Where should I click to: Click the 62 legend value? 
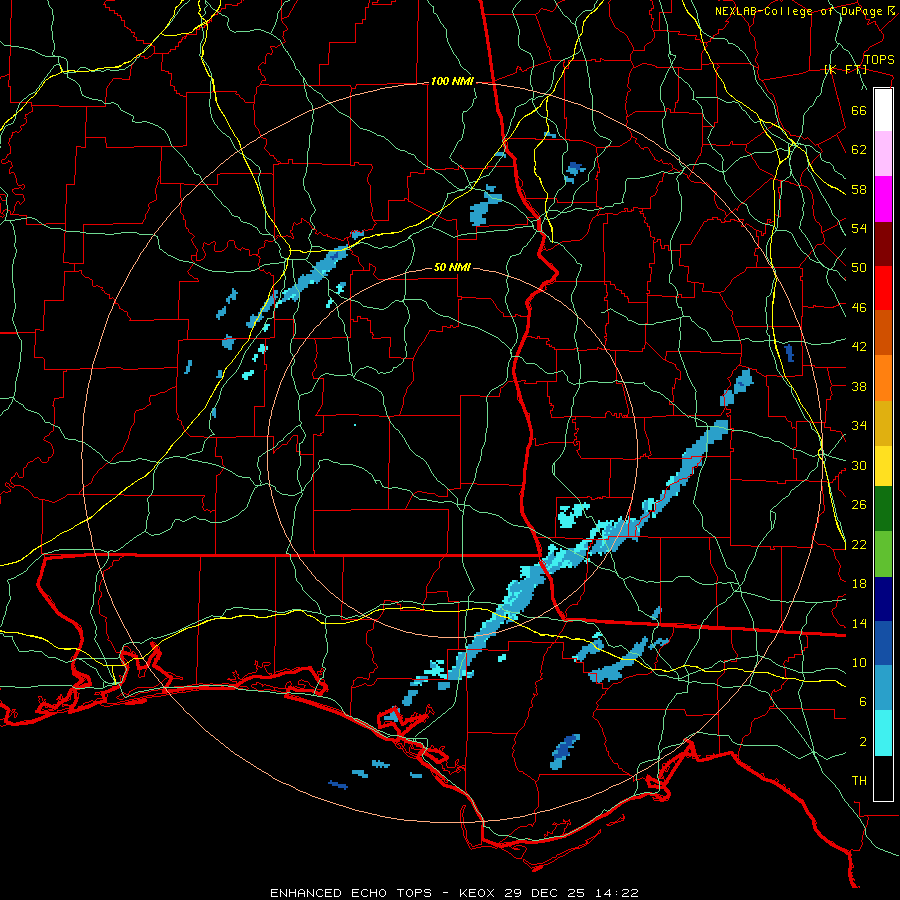tap(859, 150)
